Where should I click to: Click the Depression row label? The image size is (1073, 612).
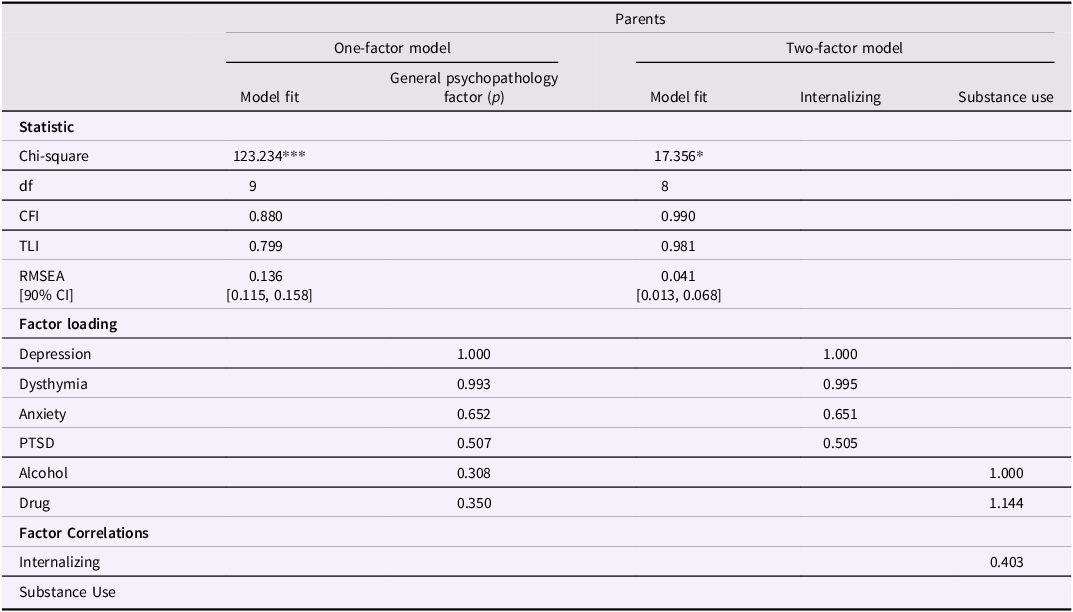[55, 354]
